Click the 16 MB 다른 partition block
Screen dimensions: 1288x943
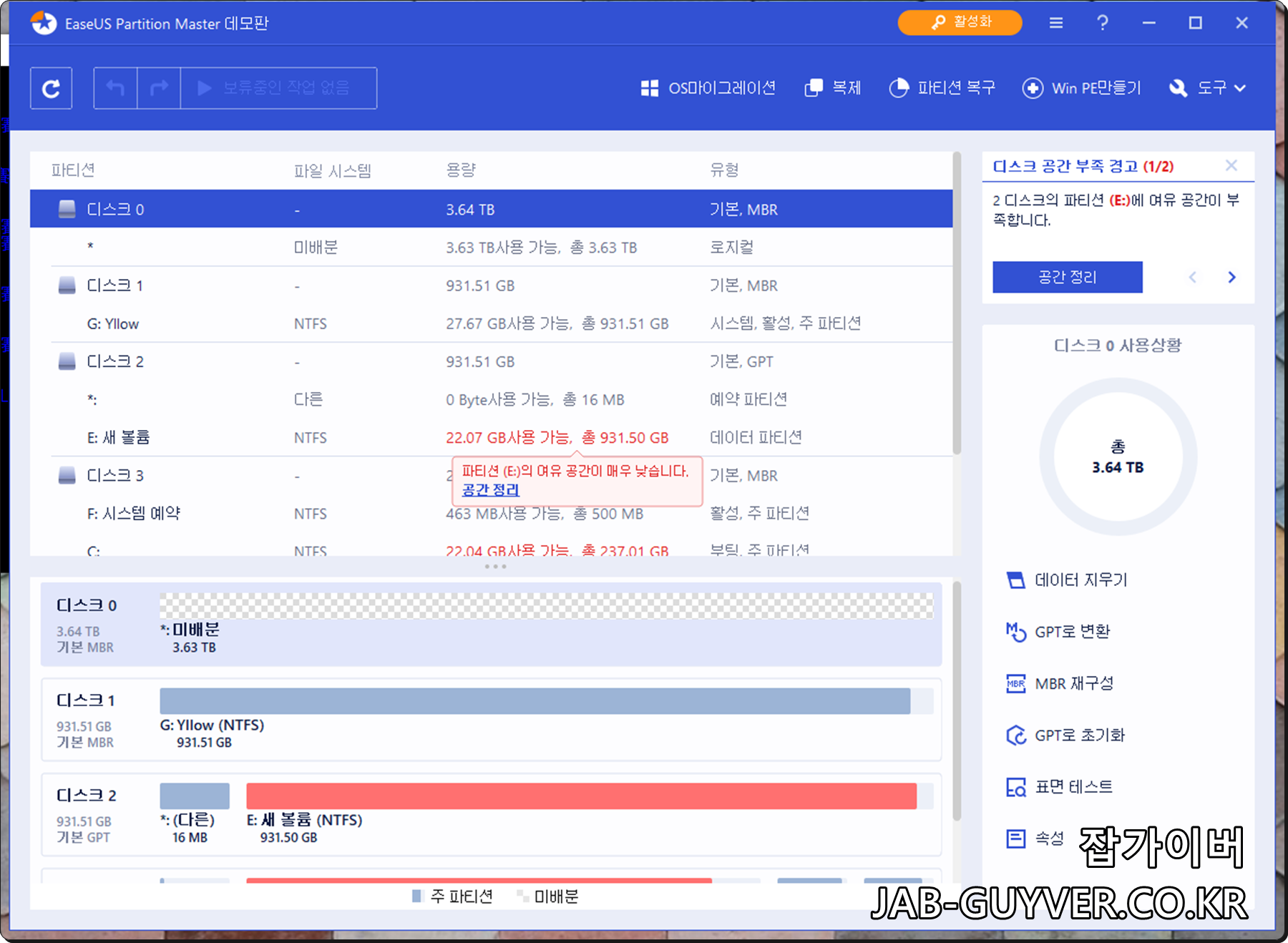pos(195,796)
